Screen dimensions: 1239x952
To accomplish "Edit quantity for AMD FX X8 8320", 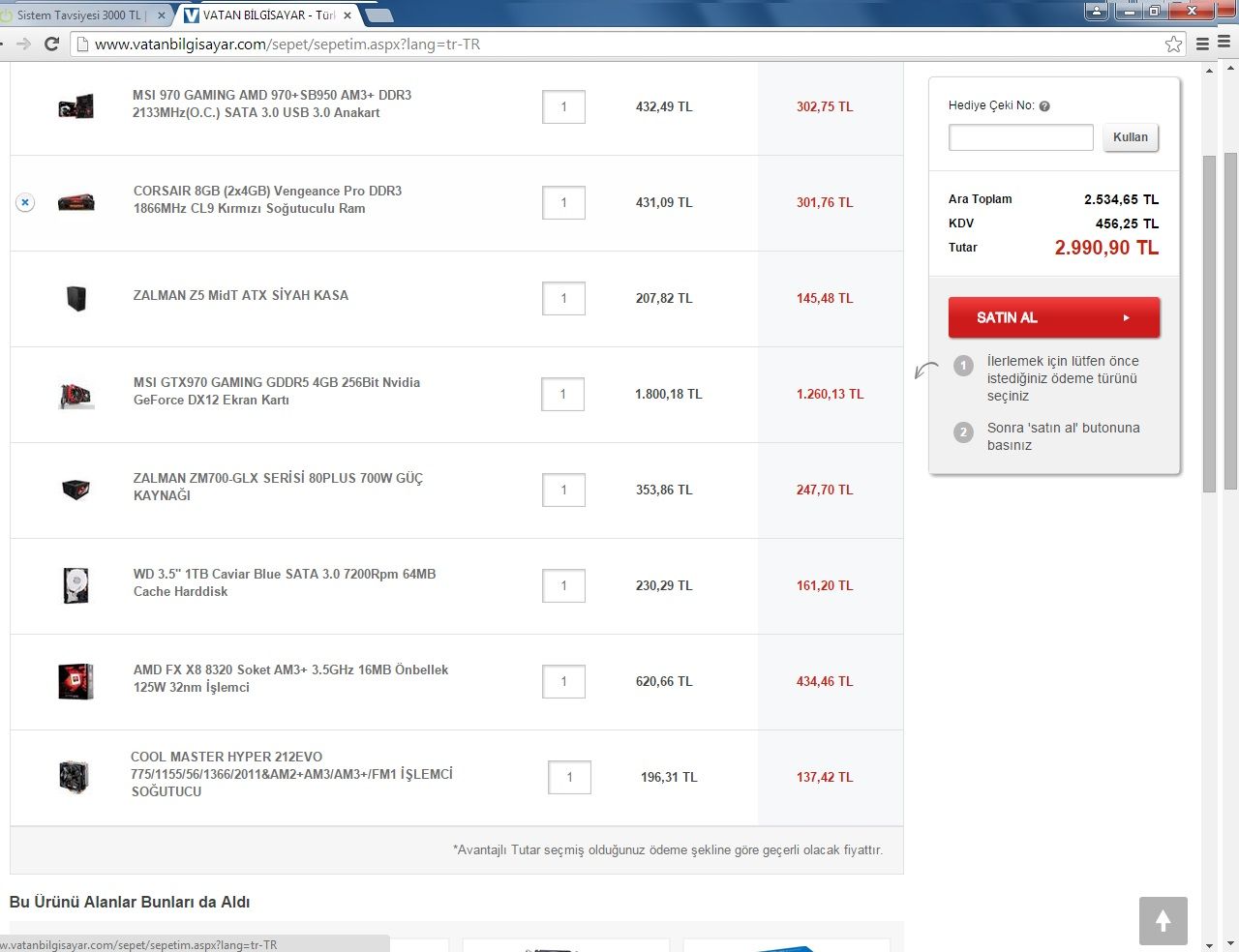I will point(563,681).
